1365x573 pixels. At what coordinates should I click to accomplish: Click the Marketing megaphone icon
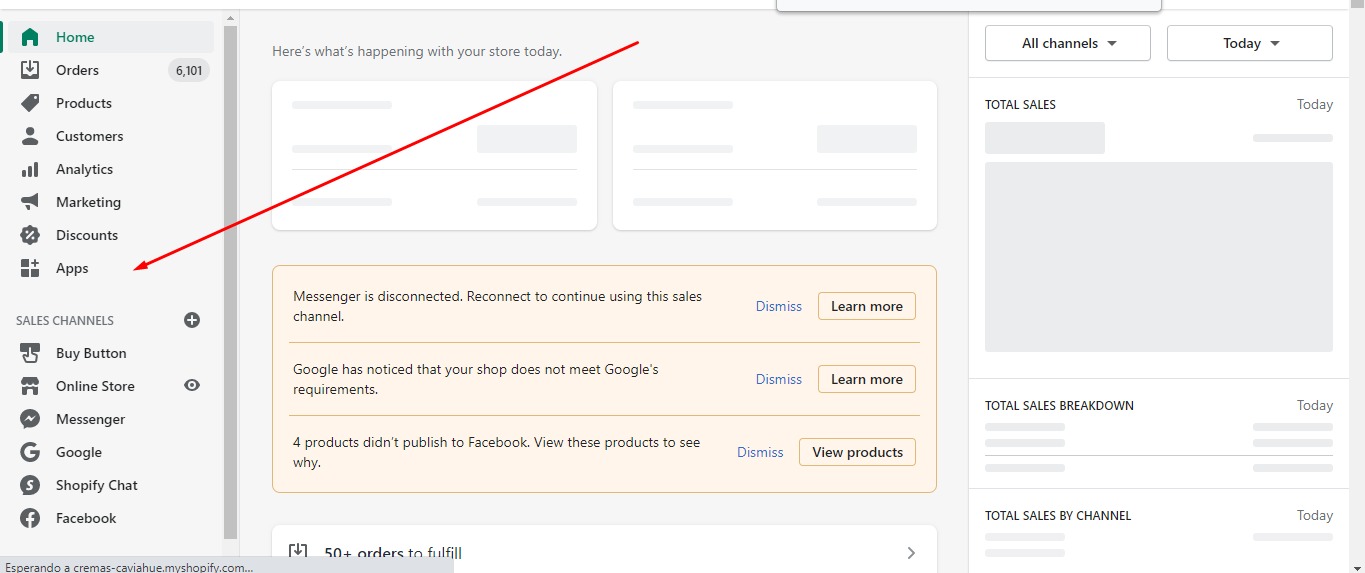pos(30,202)
